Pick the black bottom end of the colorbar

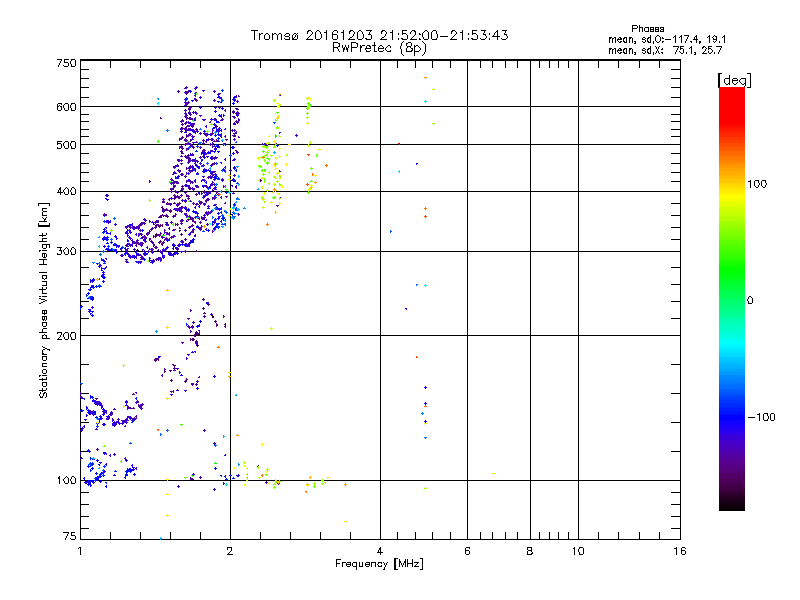[732, 503]
